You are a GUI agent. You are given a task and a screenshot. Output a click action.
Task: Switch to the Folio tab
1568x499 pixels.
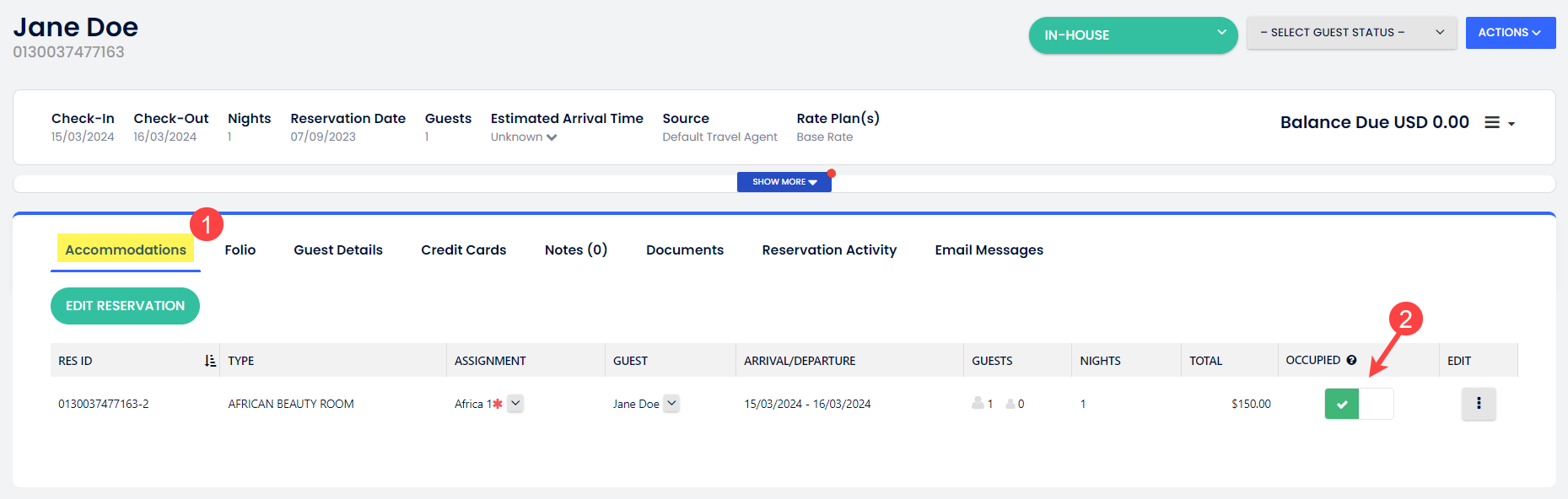coord(240,250)
